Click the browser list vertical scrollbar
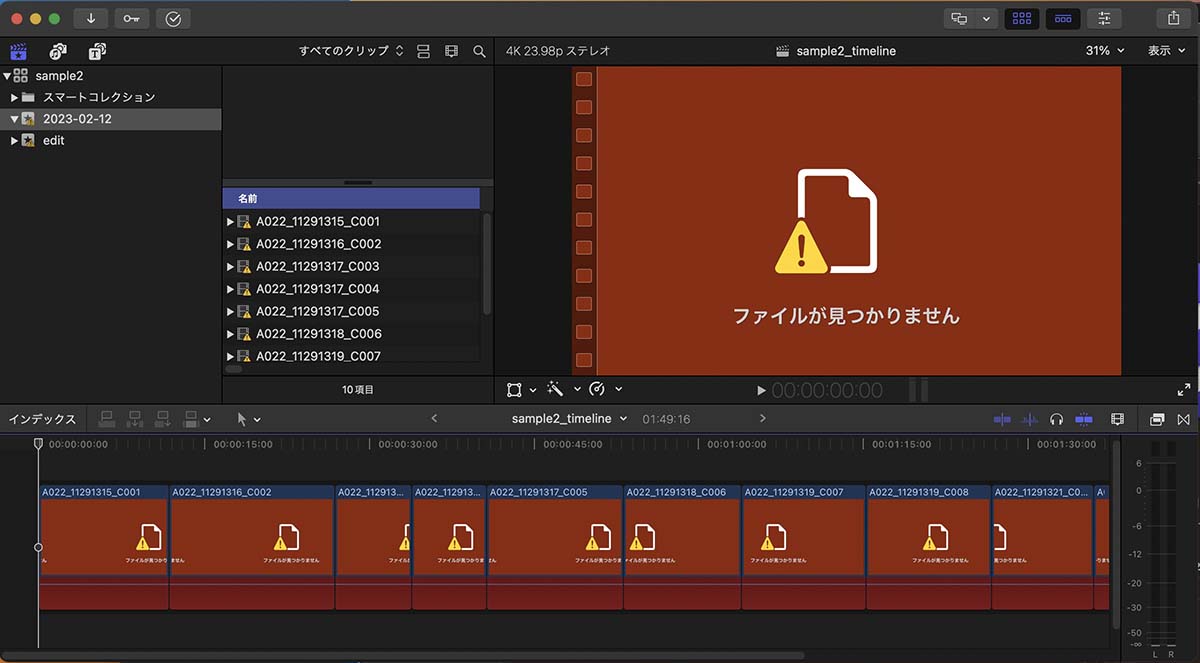 coord(487,264)
